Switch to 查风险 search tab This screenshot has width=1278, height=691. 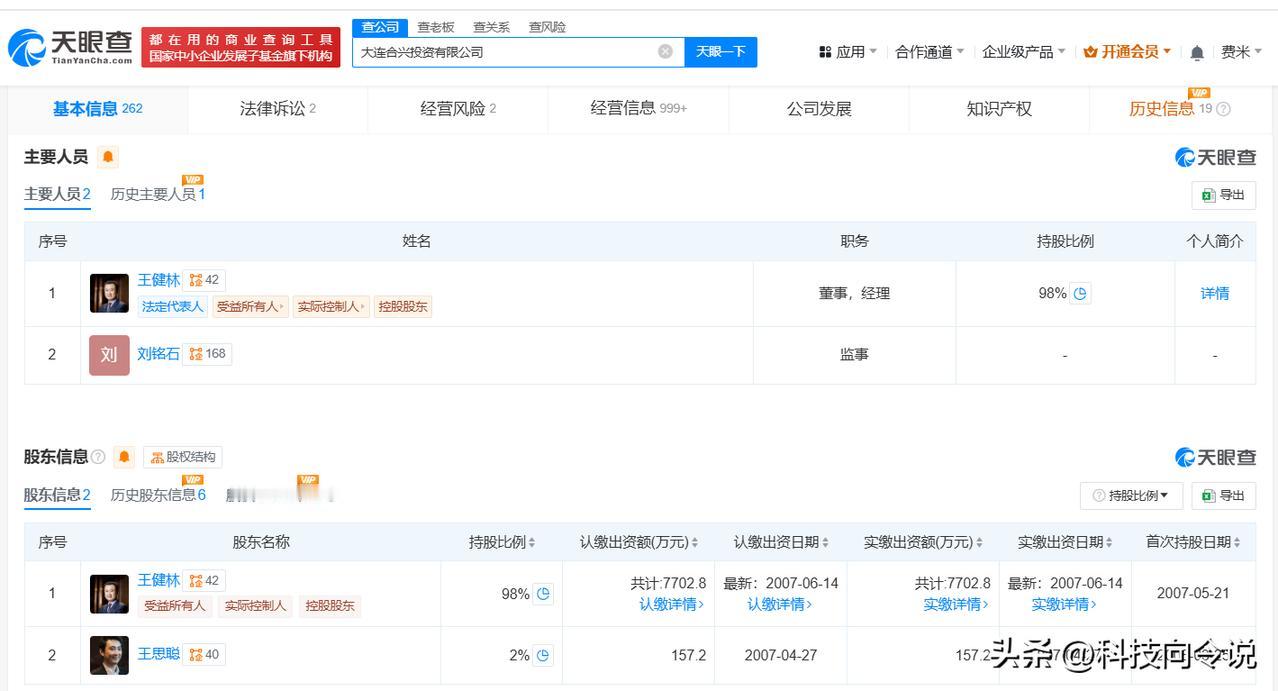pos(547,27)
